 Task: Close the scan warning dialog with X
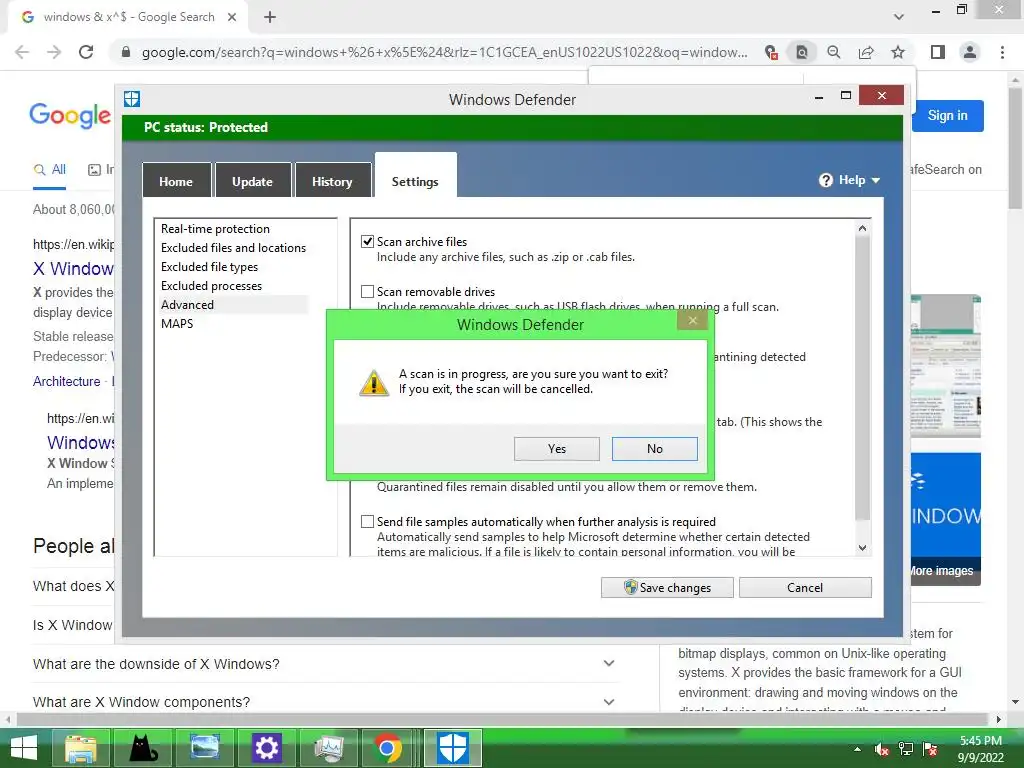click(x=692, y=320)
